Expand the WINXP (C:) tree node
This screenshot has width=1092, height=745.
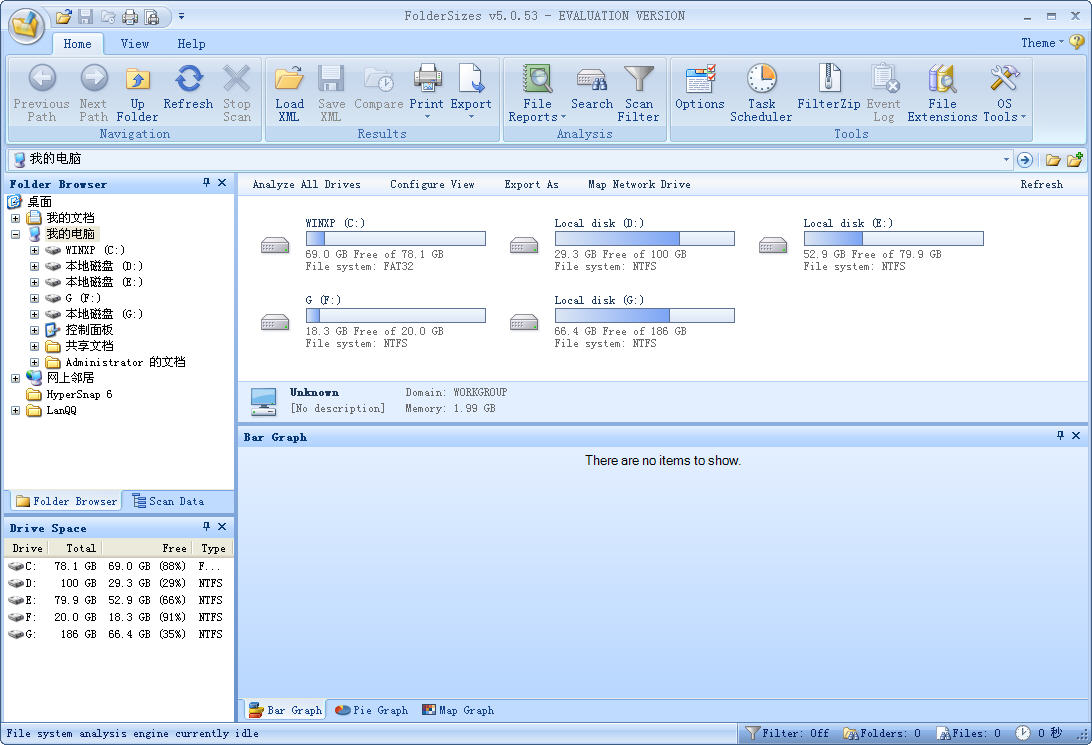[x=35, y=250]
